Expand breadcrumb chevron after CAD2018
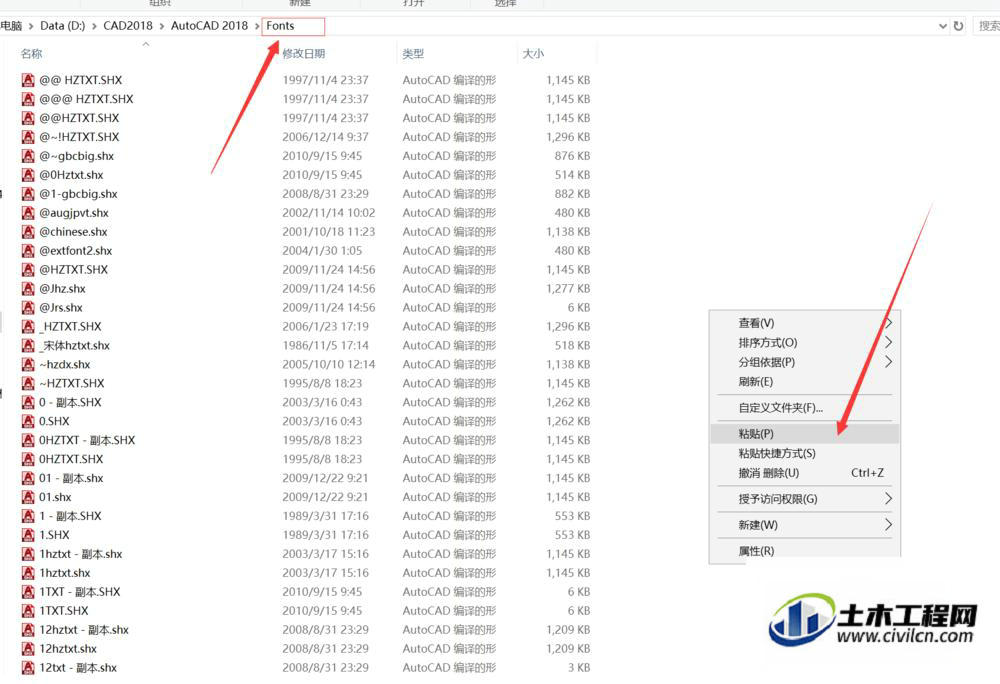 tap(162, 26)
